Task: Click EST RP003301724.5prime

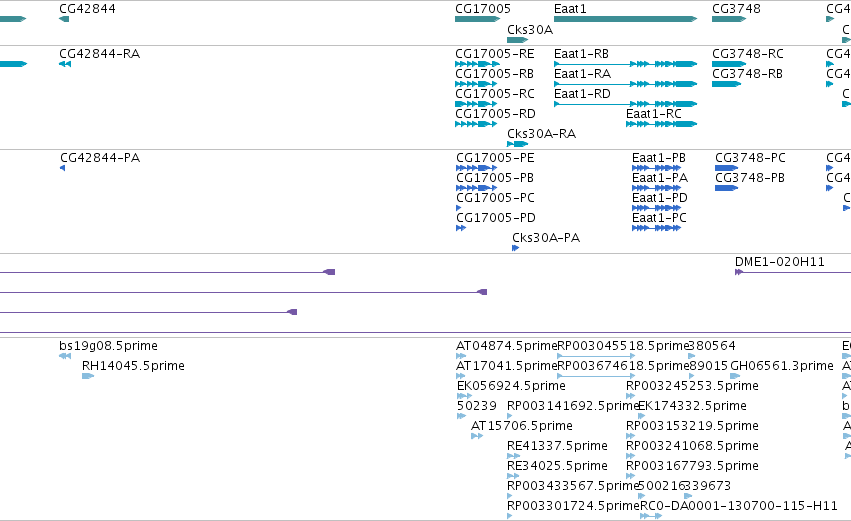Action: (573, 507)
